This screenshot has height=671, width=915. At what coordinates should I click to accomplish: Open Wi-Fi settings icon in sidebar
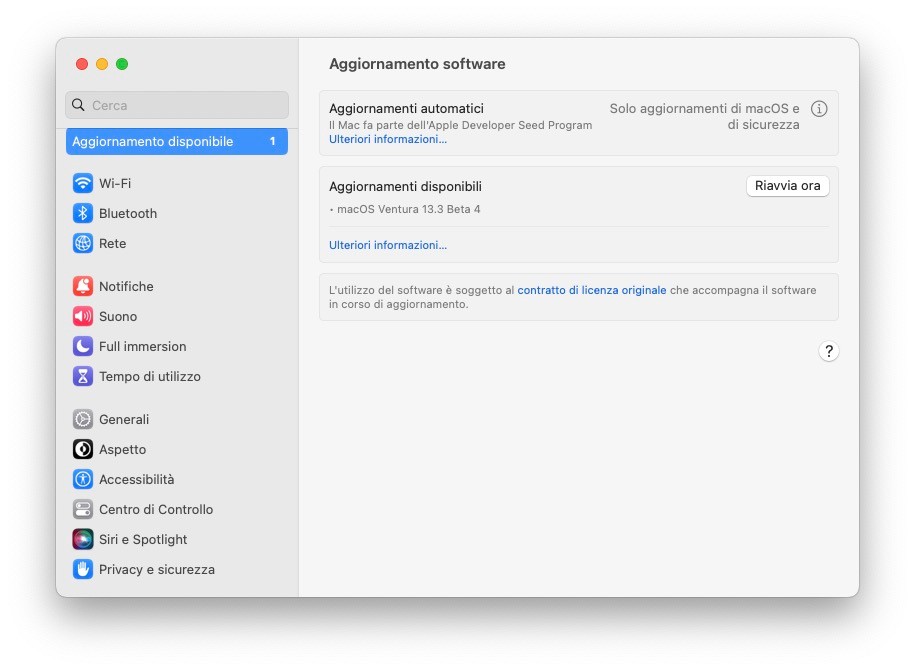pos(83,183)
